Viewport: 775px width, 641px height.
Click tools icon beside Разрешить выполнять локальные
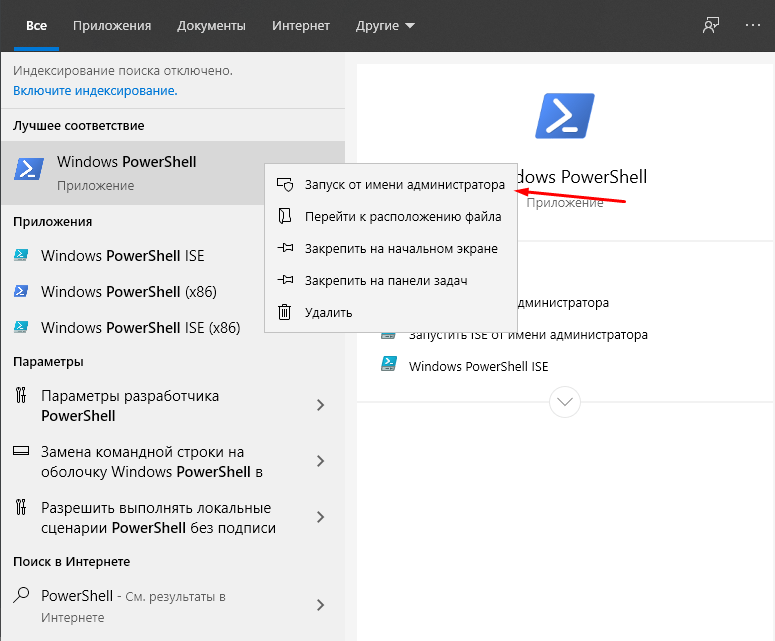tap(21, 507)
